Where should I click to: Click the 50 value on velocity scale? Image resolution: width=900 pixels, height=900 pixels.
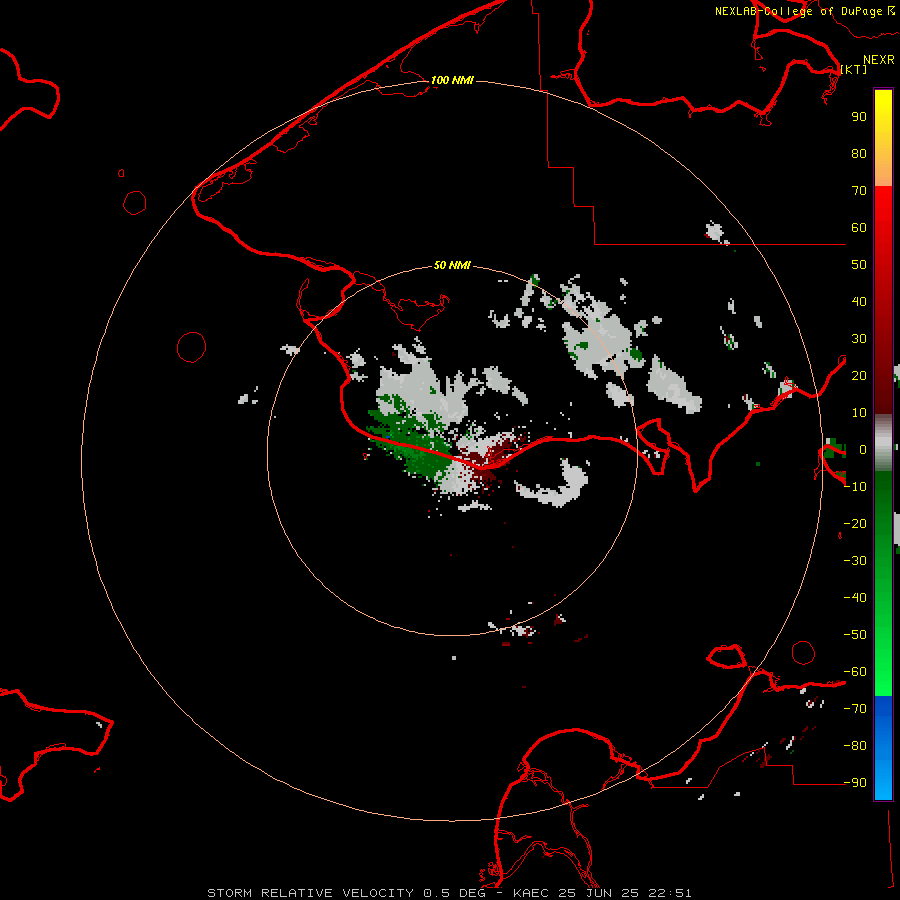coord(859,265)
